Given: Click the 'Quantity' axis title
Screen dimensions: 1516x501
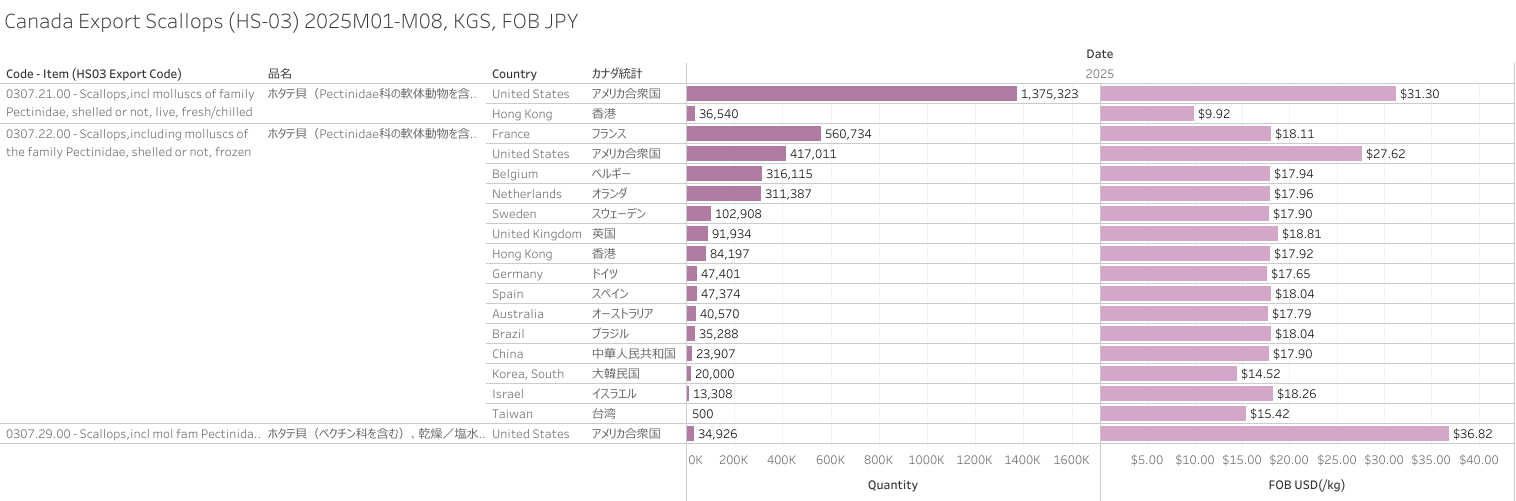Looking at the screenshot, I should 892,485.
